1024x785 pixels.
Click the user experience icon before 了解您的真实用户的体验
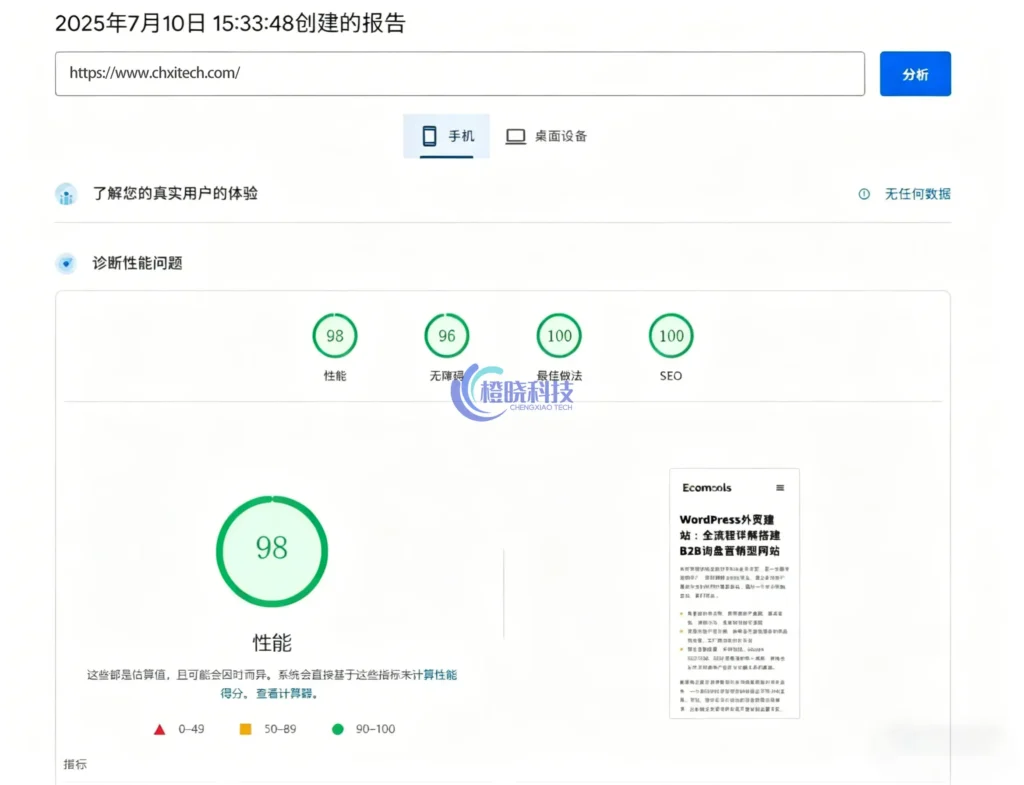[66, 194]
